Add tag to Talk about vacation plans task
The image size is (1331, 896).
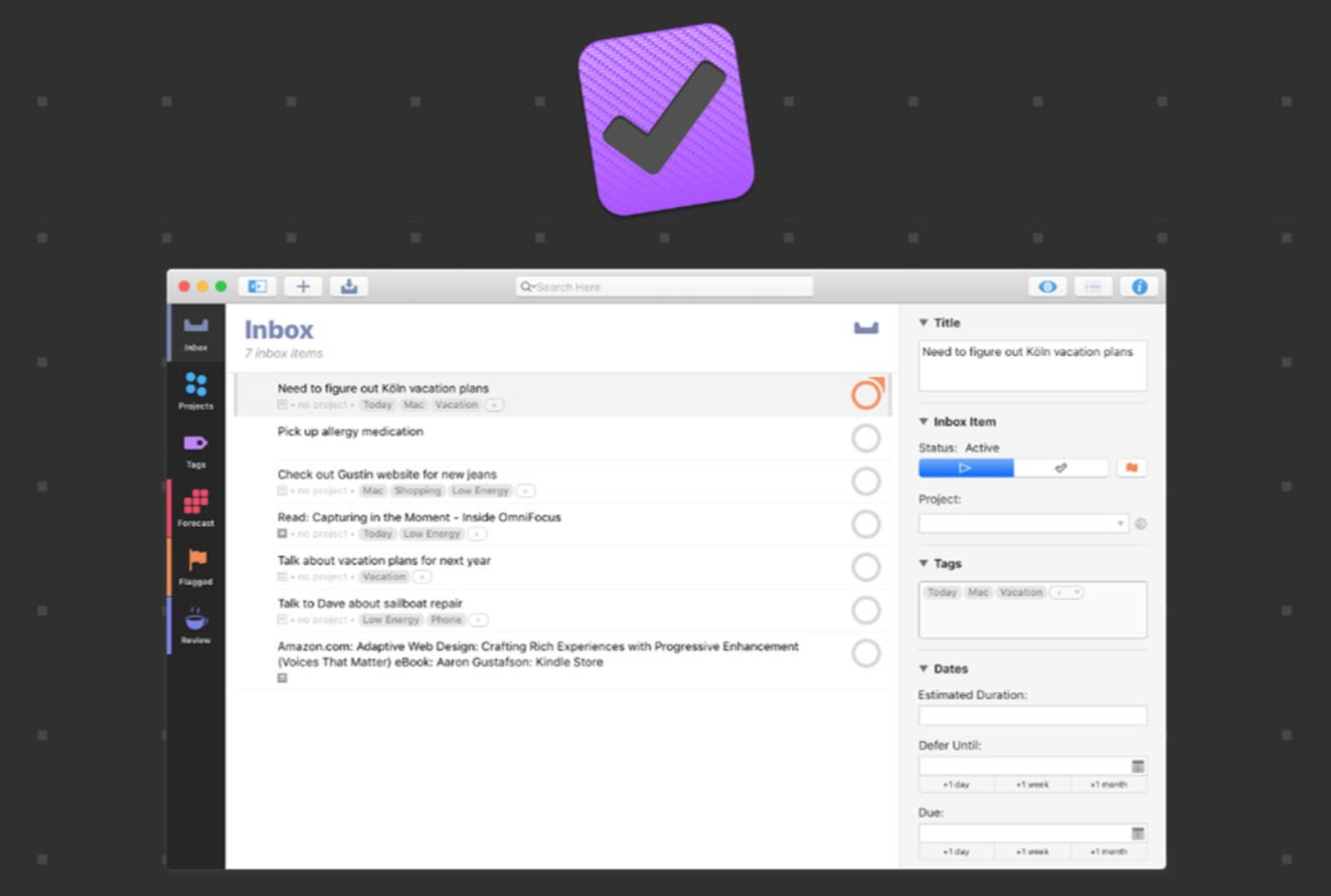click(422, 577)
